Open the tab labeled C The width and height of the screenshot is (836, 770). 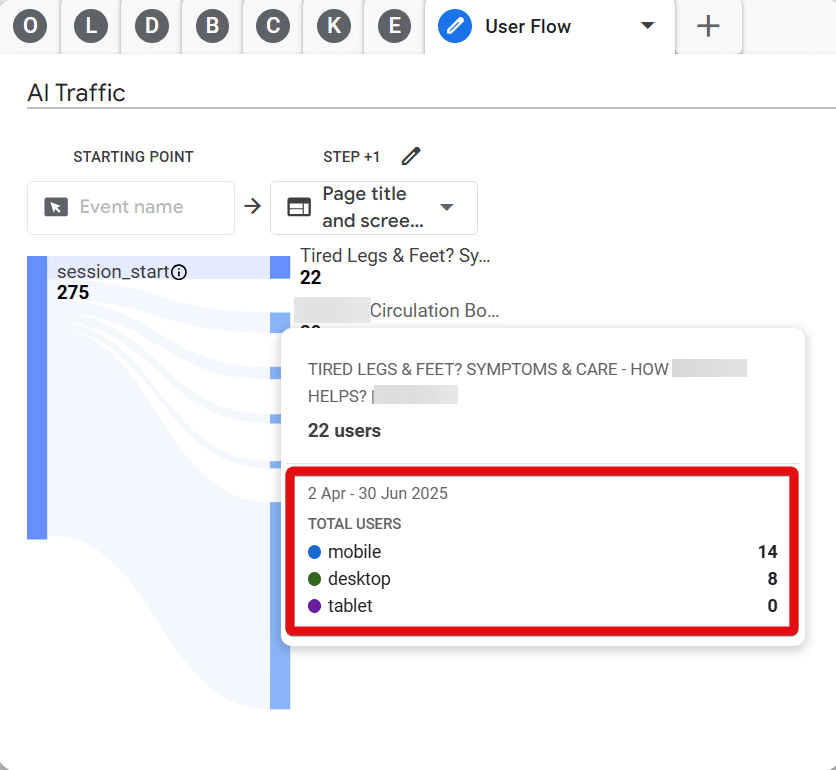tap(273, 26)
